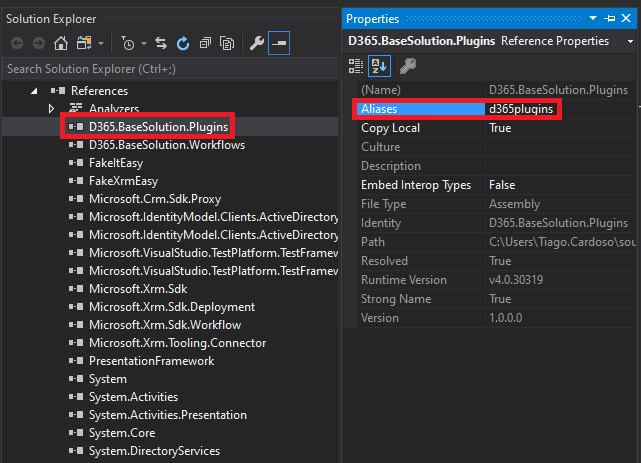Select the Copy Local property row
641x463 pixels.
pyautogui.click(x=389, y=128)
